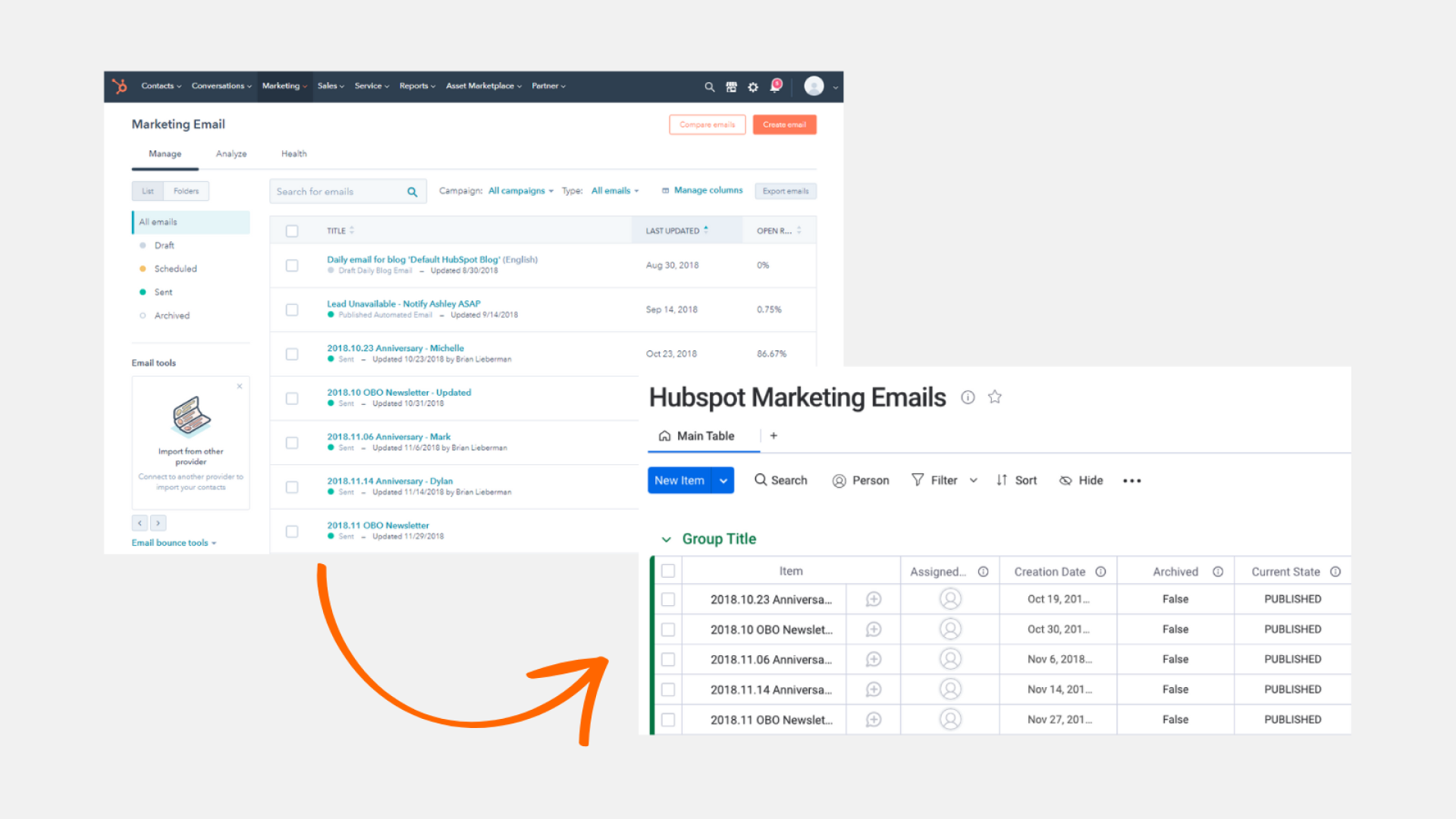Click info icon on Assigned column
Screen dimensions: 1456x819
(x=983, y=572)
